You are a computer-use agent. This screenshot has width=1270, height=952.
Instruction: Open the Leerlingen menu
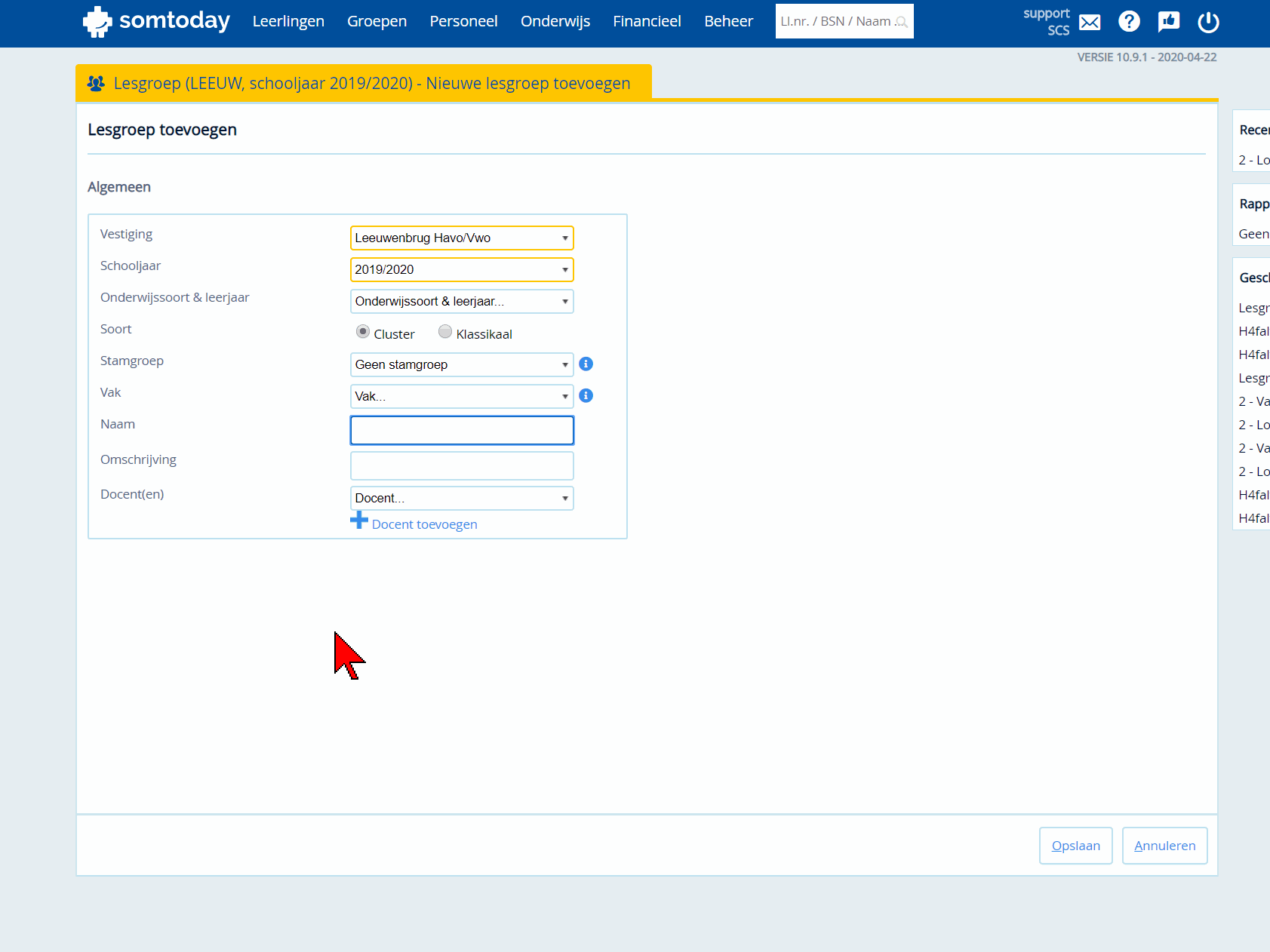click(288, 22)
